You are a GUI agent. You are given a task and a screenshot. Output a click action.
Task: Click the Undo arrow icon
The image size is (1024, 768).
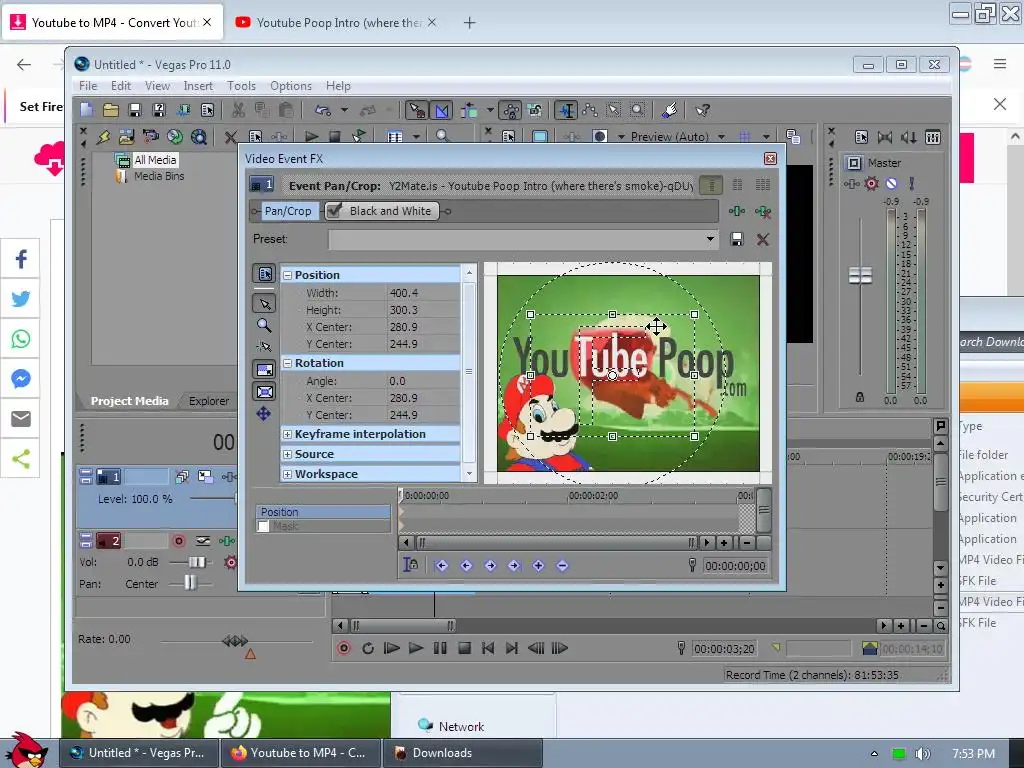323,110
